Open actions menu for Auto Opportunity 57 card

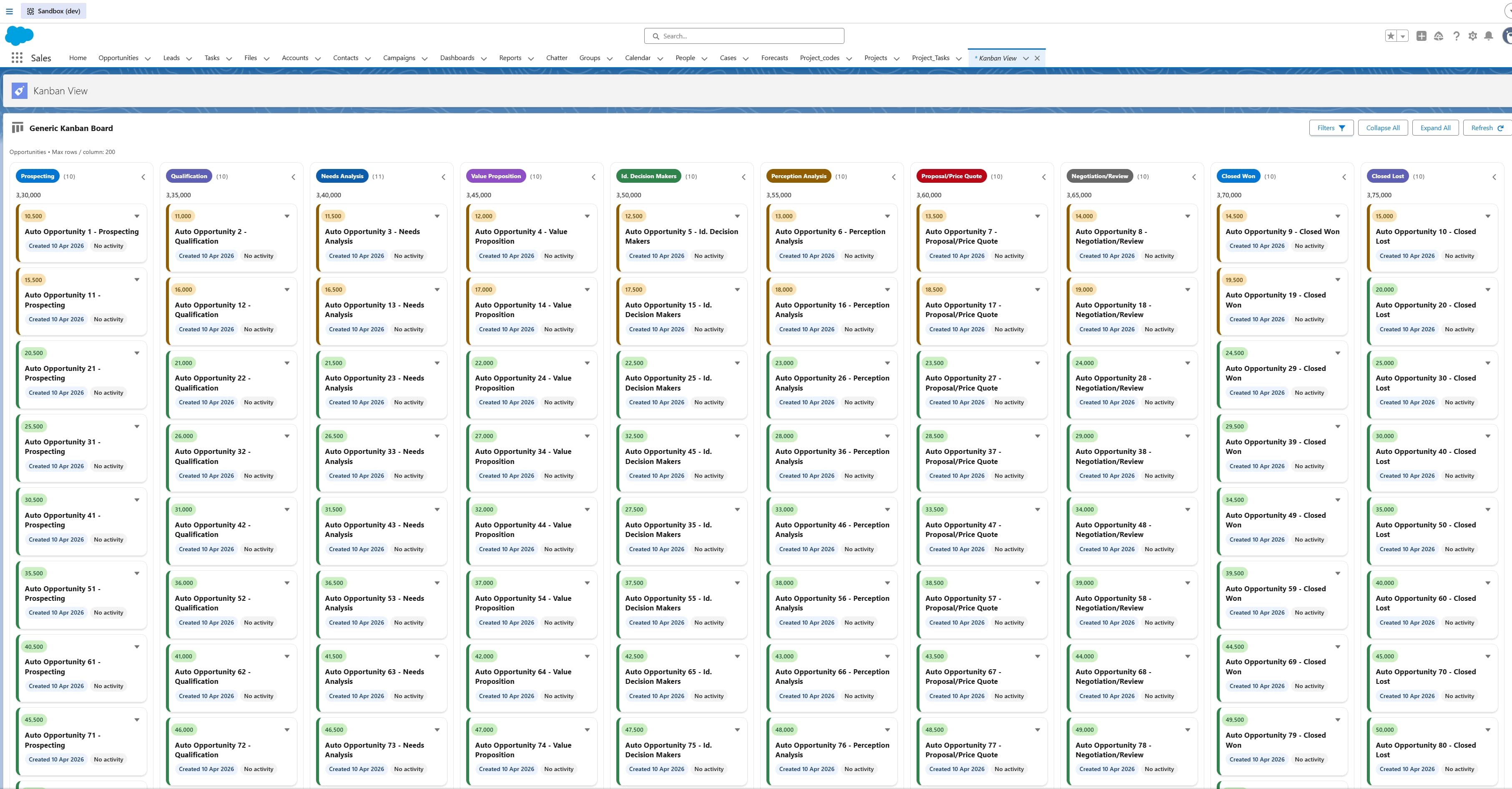1038,583
